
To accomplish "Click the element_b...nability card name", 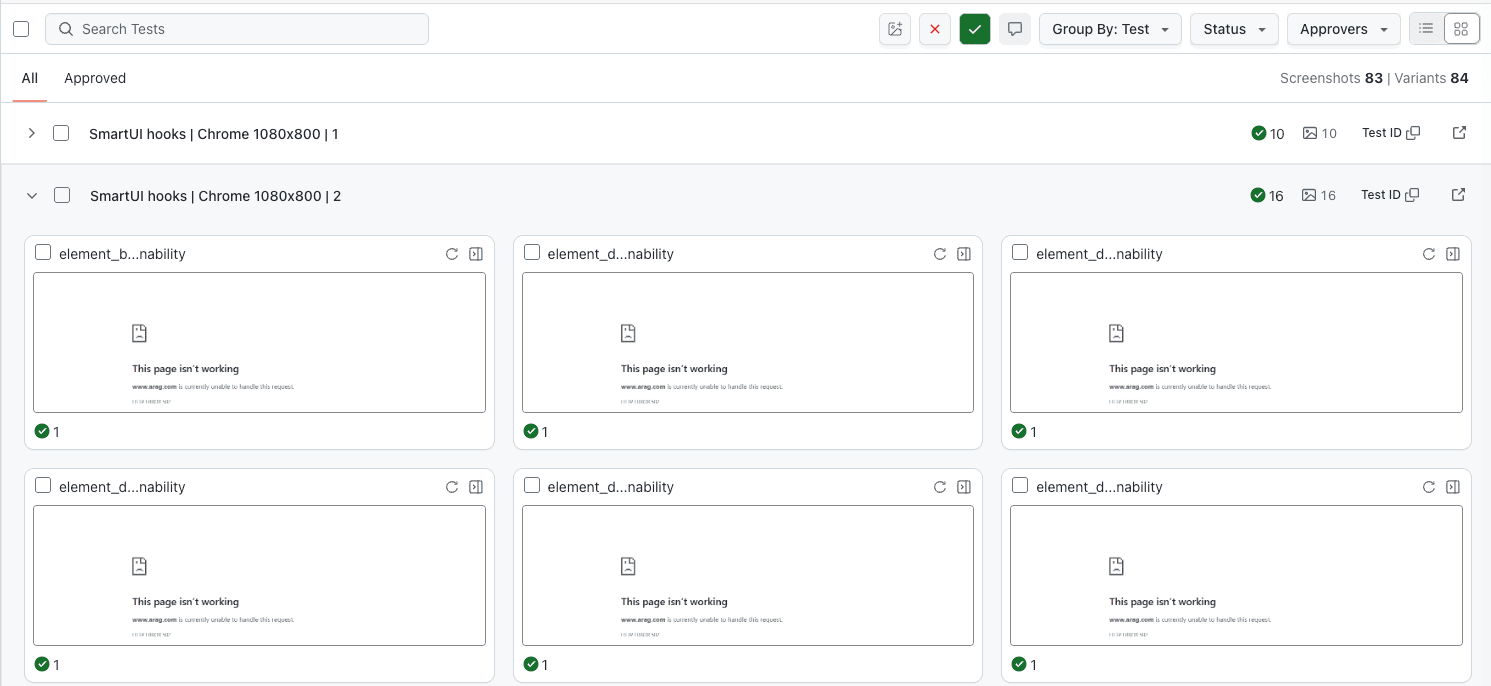I will (122, 254).
